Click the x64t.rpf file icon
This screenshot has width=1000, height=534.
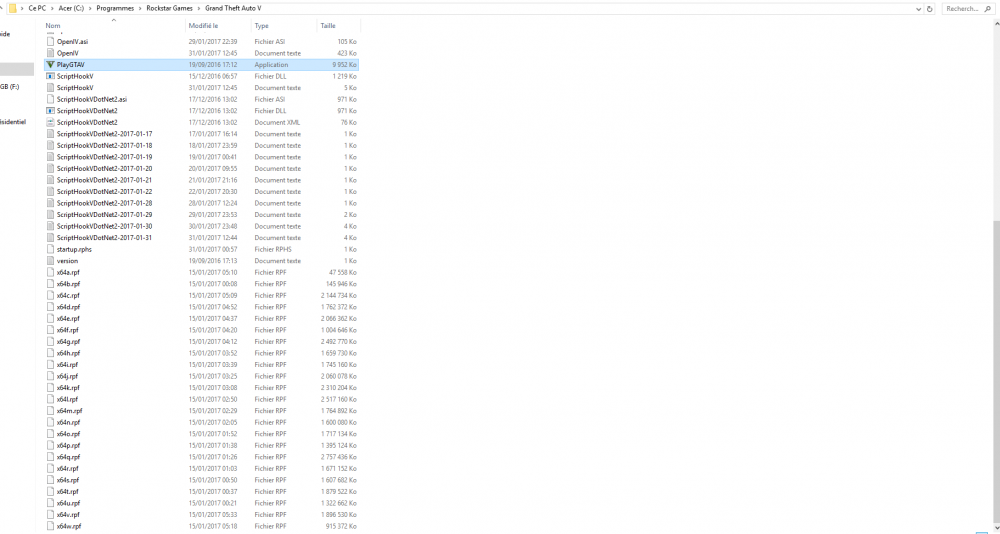point(50,492)
